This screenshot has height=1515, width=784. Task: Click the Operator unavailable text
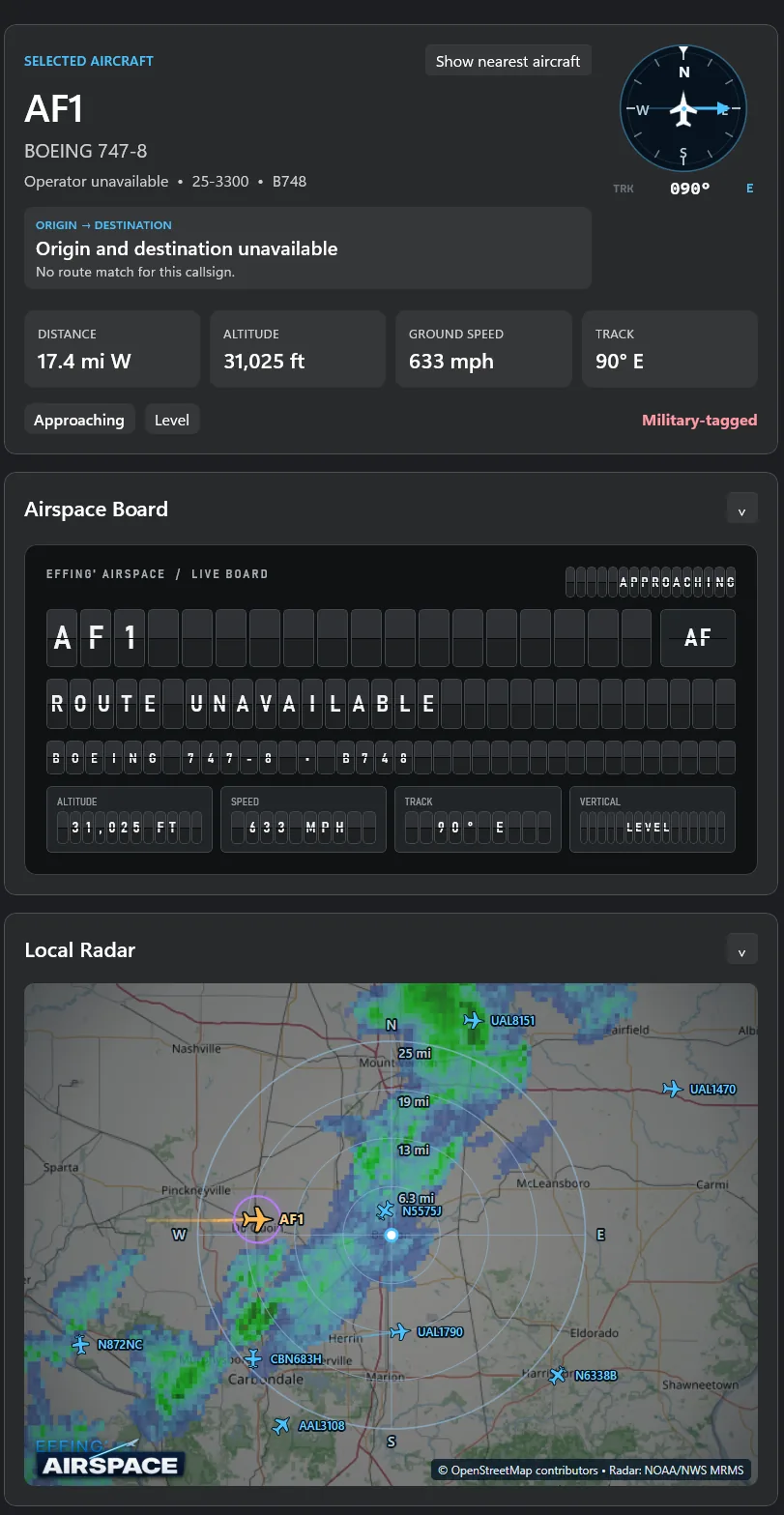coord(97,181)
